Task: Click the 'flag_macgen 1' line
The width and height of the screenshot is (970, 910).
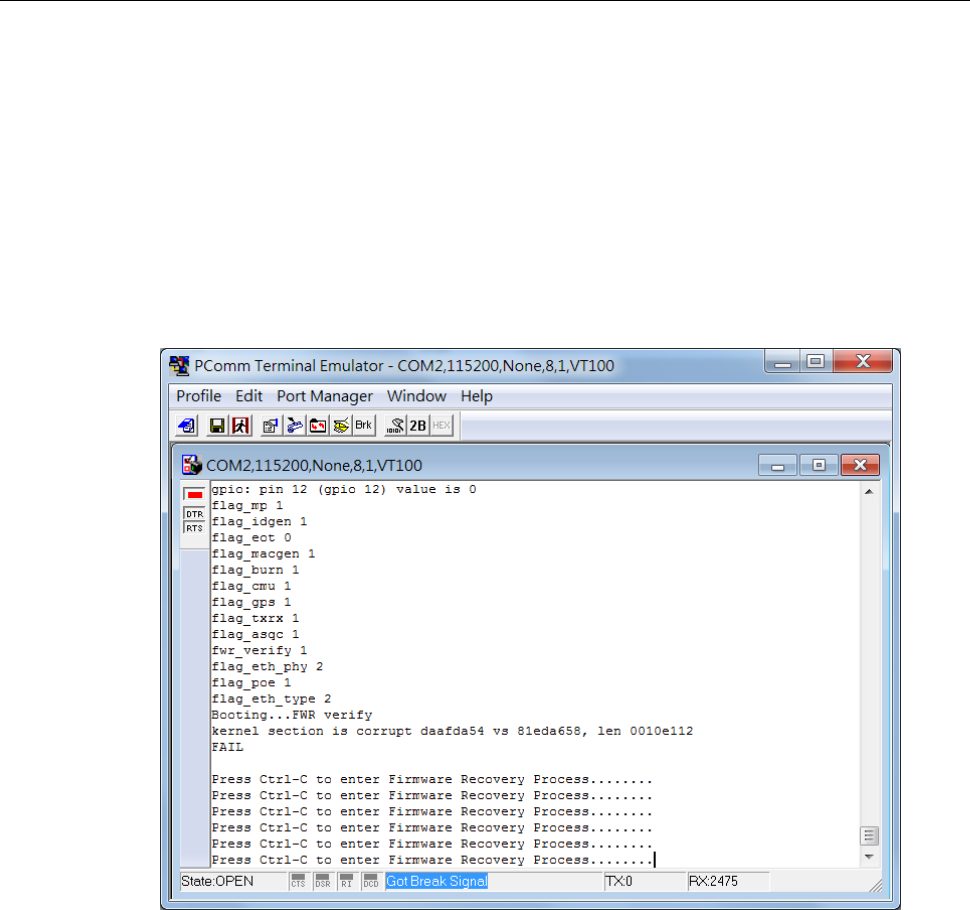Action: pos(264,554)
